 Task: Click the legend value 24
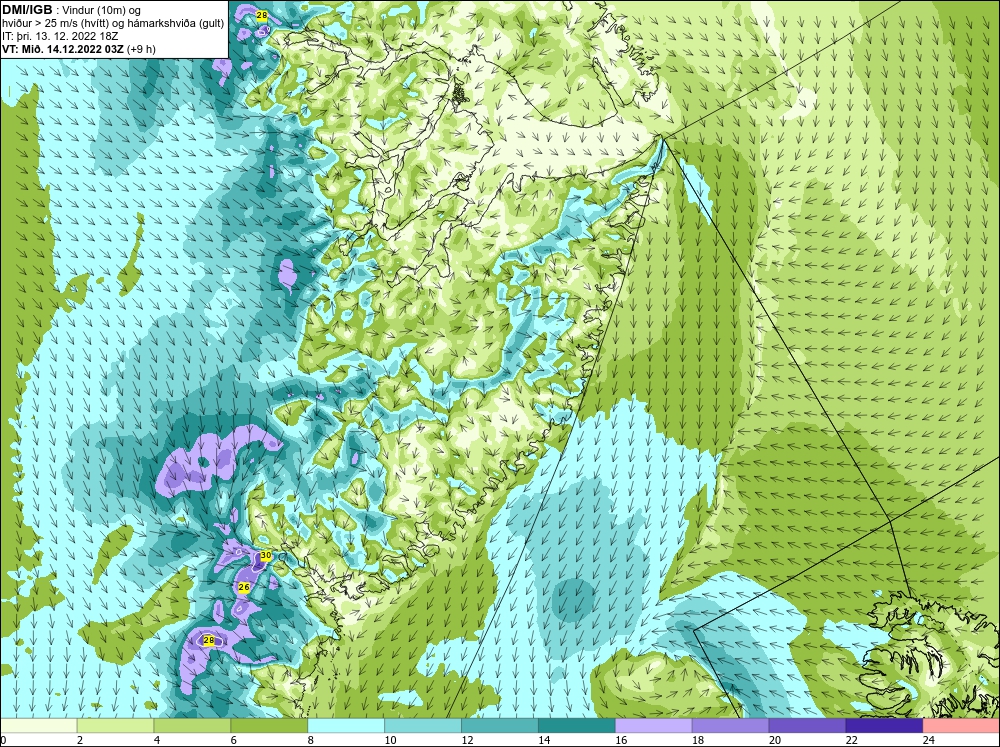click(929, 740)
